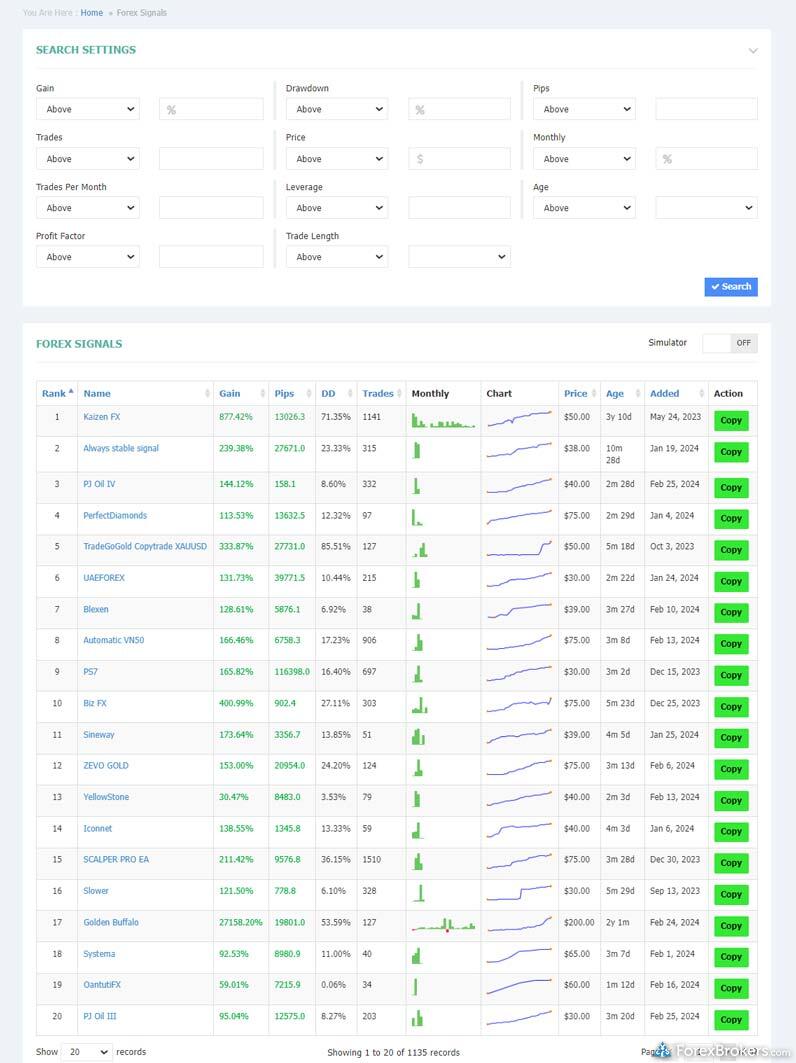Viewport: 796px width, 1063px height.
Task: Collapse the Search Settings panel chevron
Action: pos(752,50)
